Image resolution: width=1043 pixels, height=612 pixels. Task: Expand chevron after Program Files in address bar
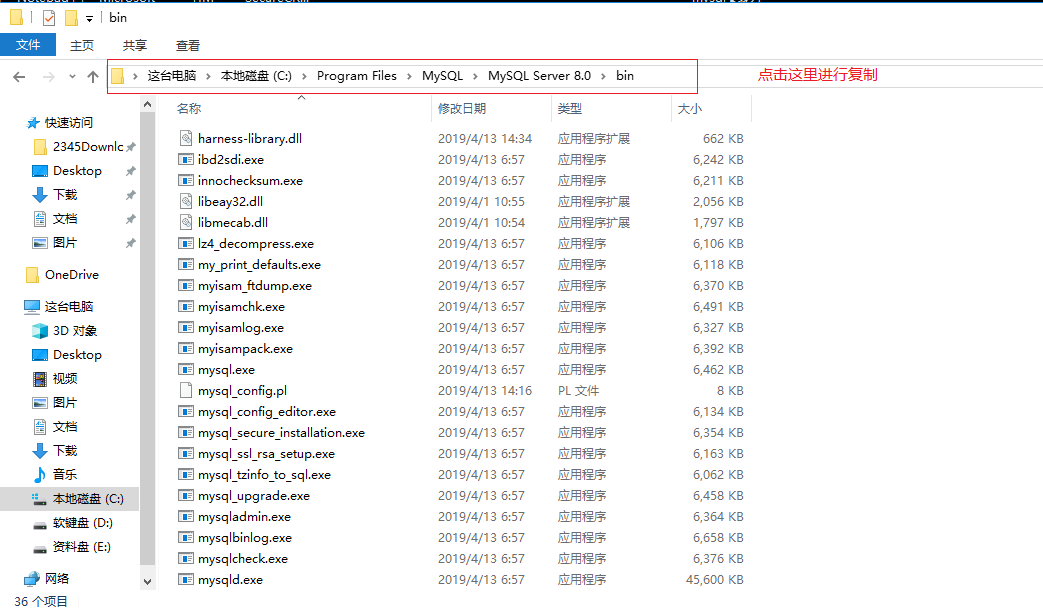click(x=408, y=76)
